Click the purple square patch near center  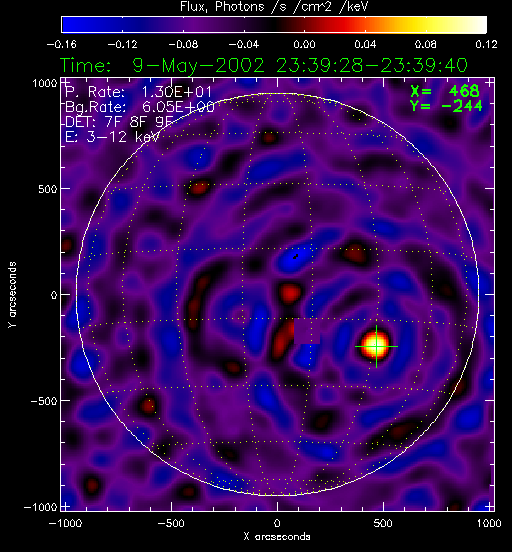pos(307,331)
